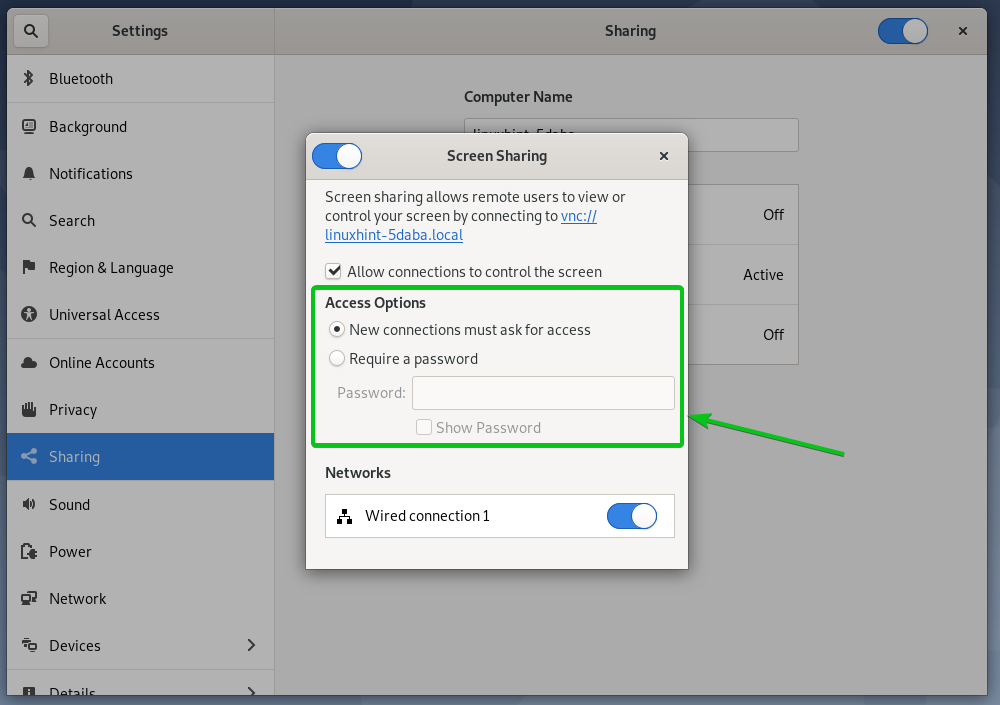Open the Region & Language panel

140,267
